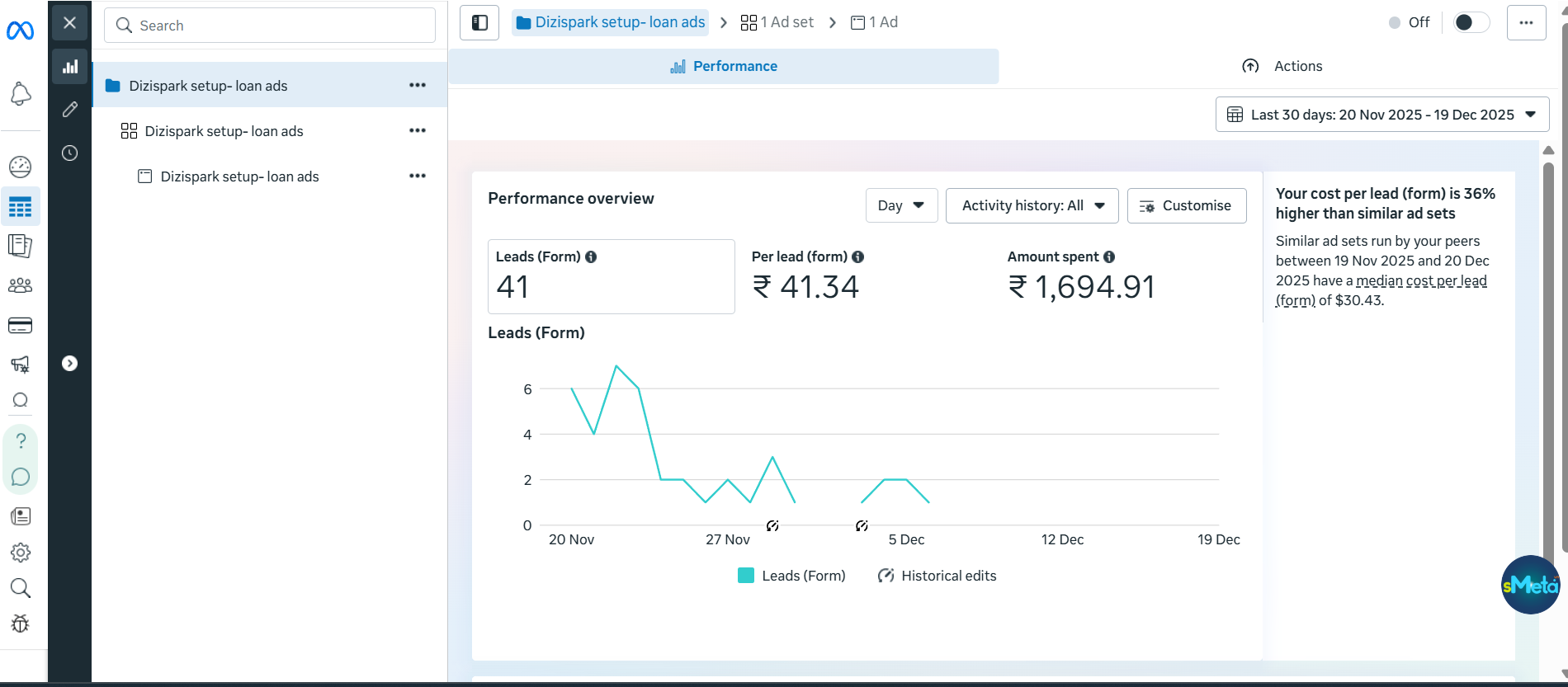
Task: Open the history clock icon
Action: (x=70, y=153)
